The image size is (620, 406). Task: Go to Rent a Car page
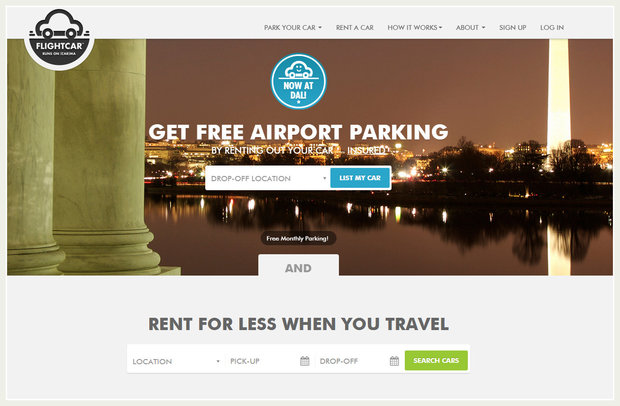tap(355, 28)
